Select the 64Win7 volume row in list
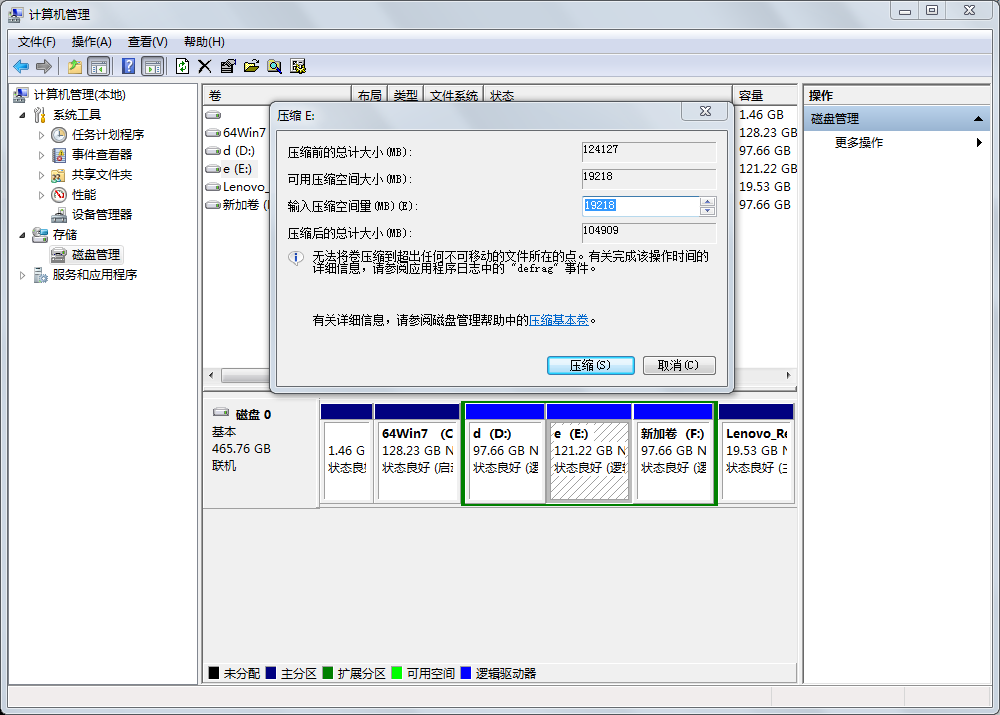 237,133
